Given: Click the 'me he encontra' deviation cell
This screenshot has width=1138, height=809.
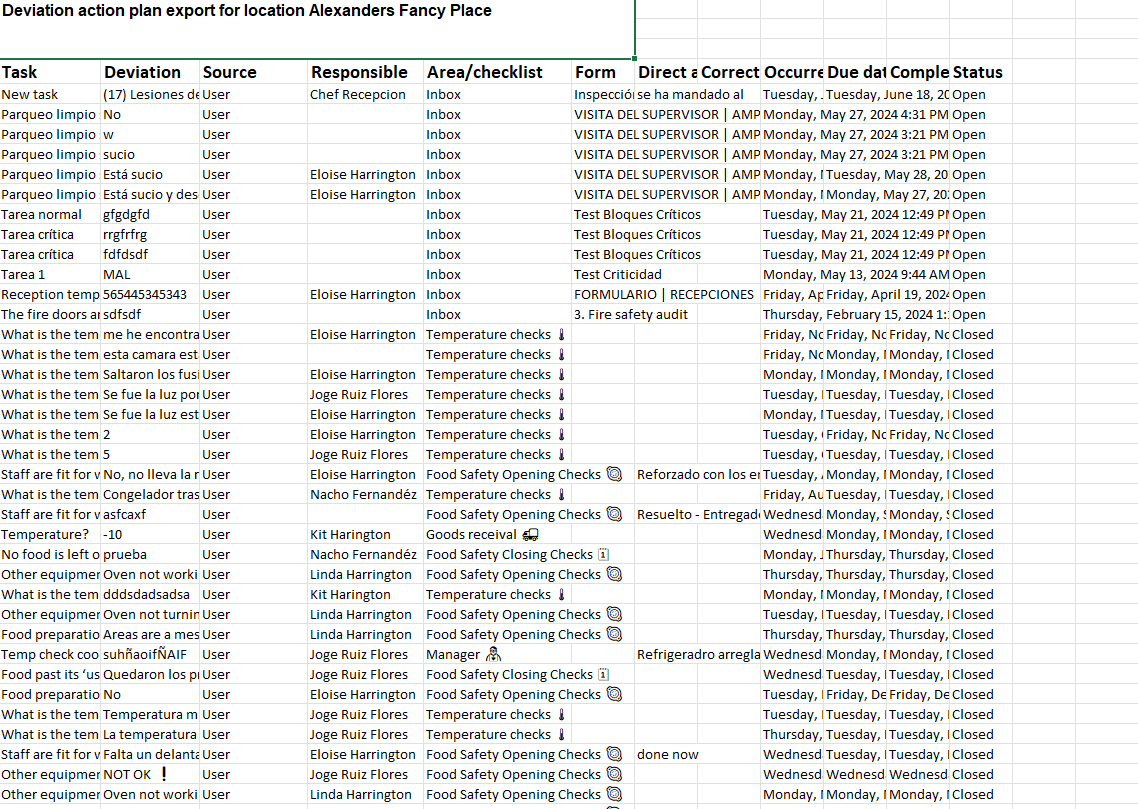Looking at the screenshot, I should (x=150, y=334).
